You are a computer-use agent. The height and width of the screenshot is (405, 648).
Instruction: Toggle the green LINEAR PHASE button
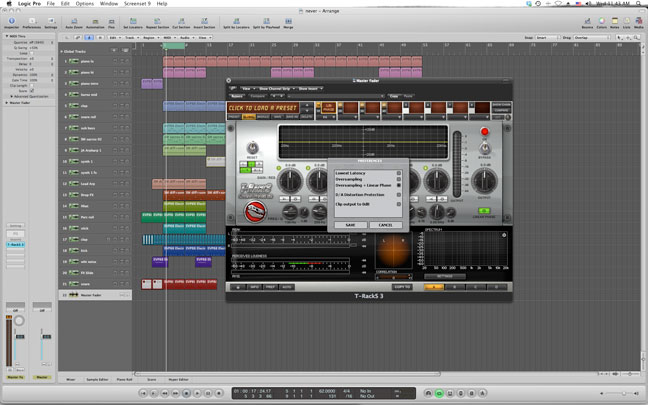point(484,211)
